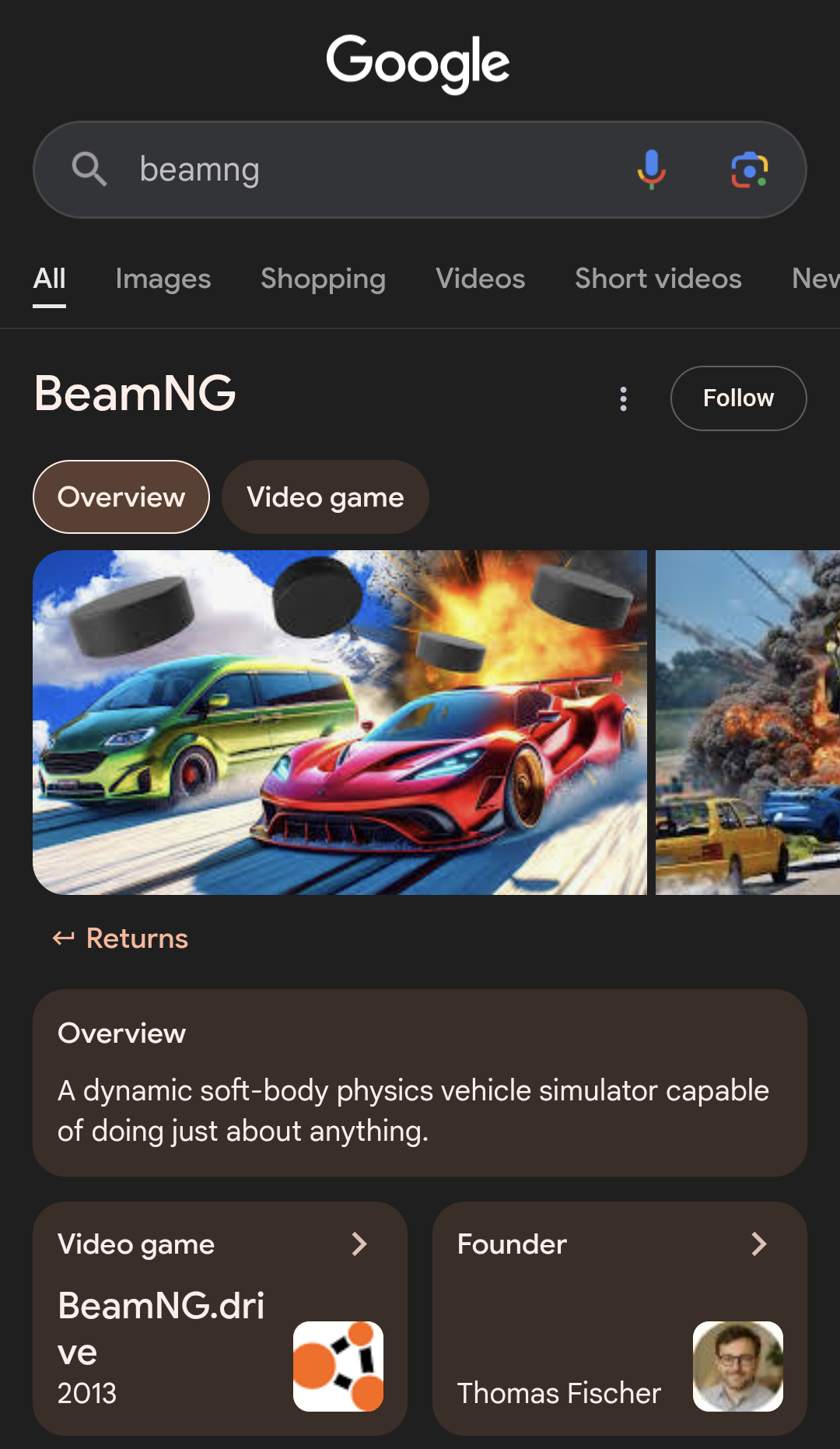Tap the voice search microphone icon
This screenshot has height=1449, width=840.
click(651, 170)
